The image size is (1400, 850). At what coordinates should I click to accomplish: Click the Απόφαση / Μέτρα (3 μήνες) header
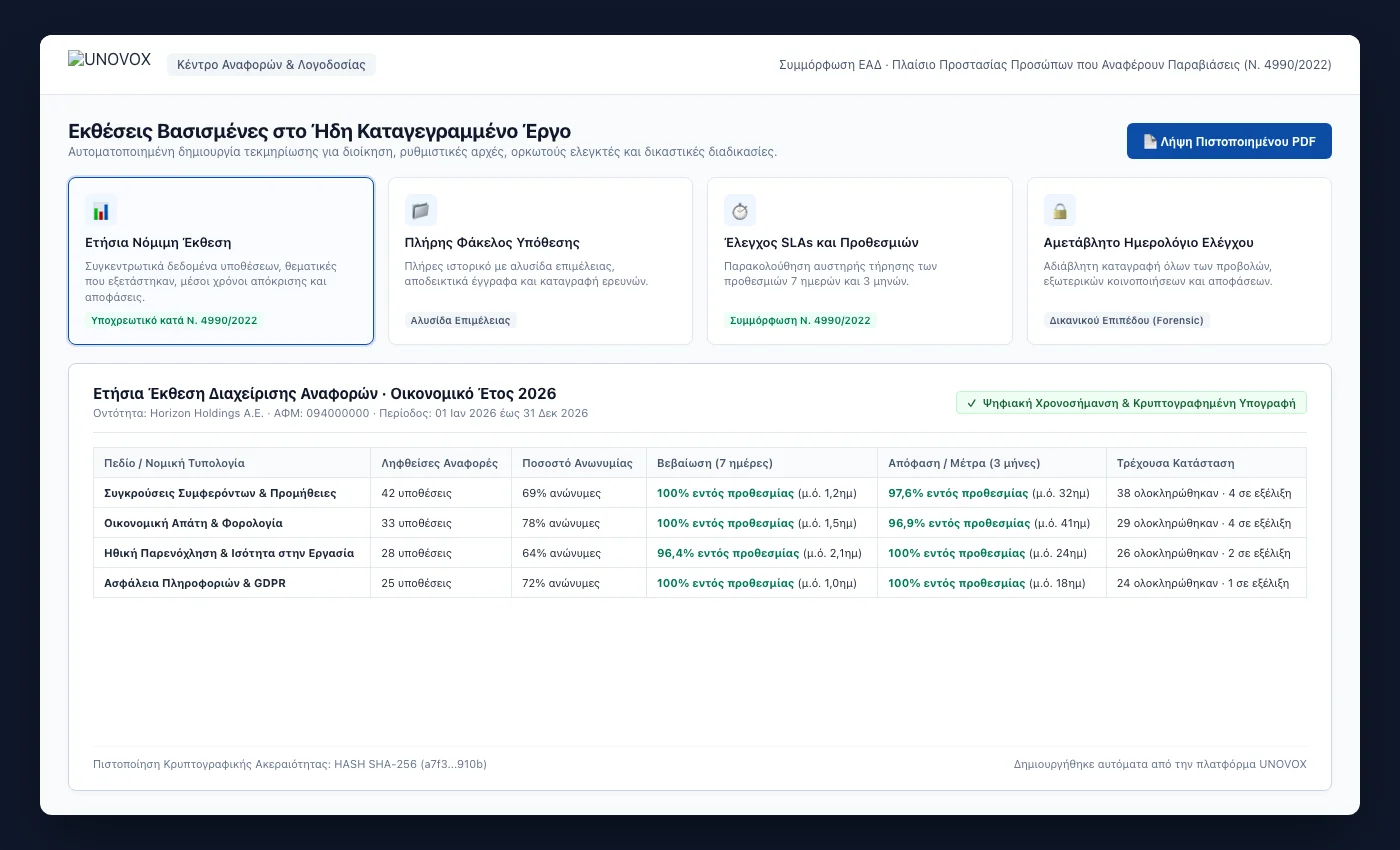pos(992,463)
